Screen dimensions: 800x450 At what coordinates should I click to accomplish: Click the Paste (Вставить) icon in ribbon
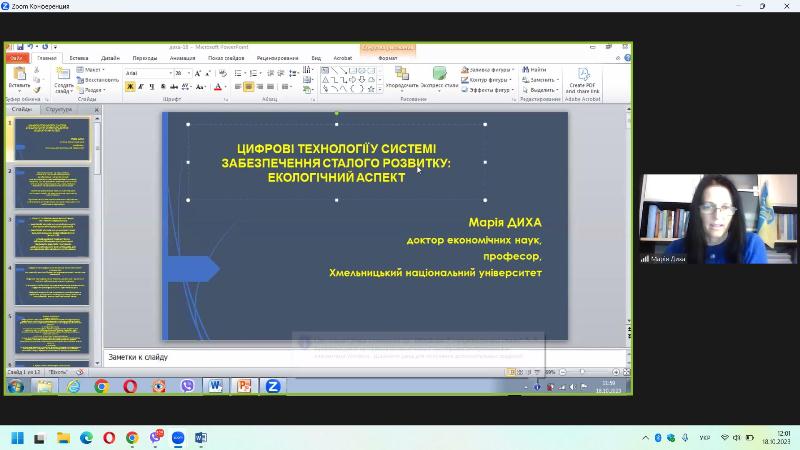pos(18,75)
